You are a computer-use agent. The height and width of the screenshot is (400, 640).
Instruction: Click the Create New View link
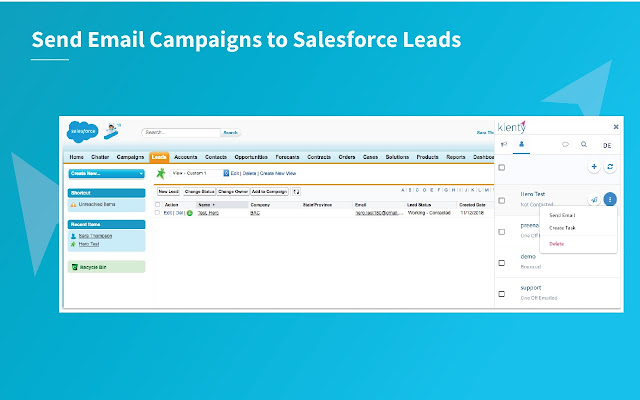coord(278,173)
